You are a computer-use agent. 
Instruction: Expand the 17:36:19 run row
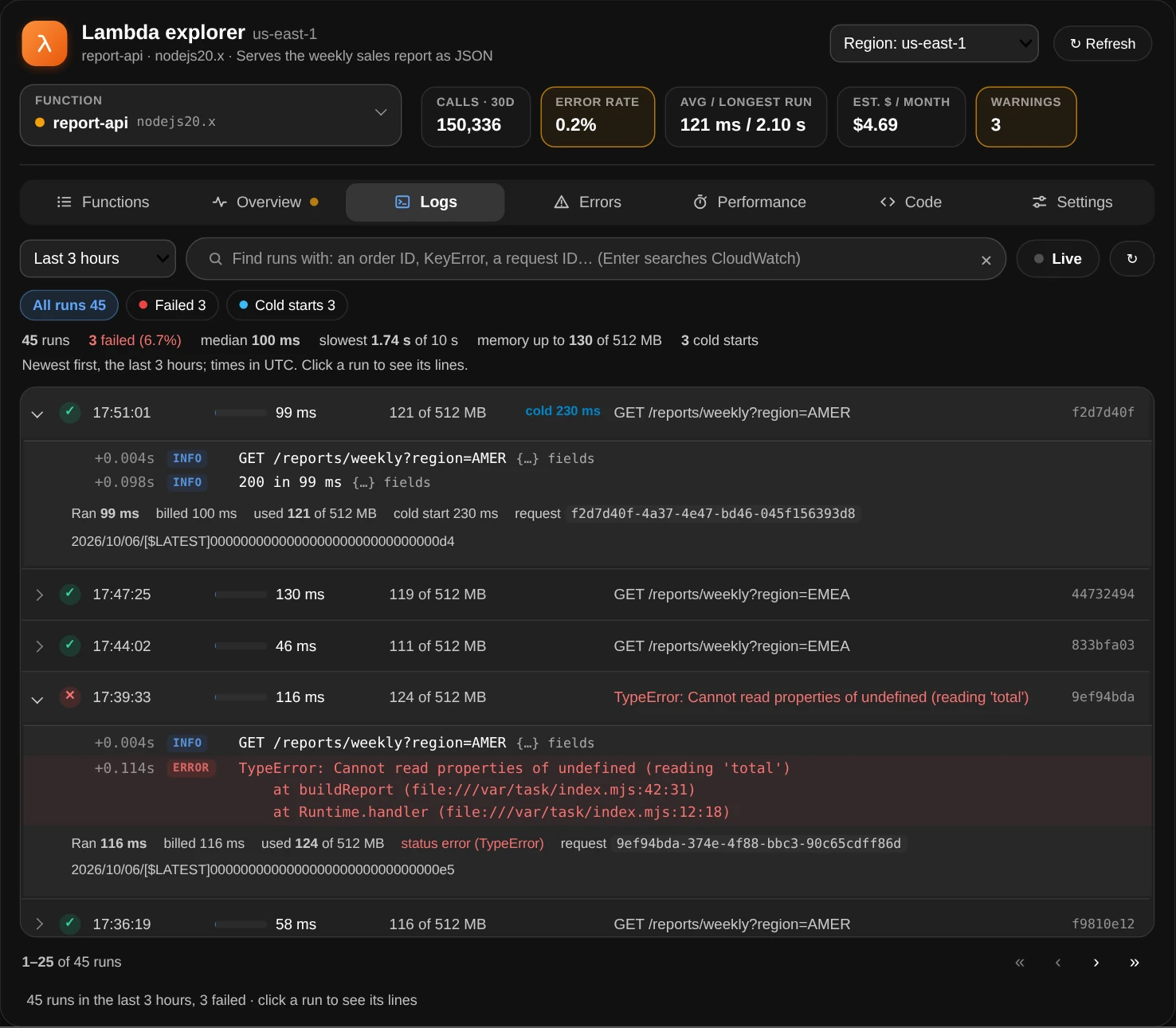point(39,924)
